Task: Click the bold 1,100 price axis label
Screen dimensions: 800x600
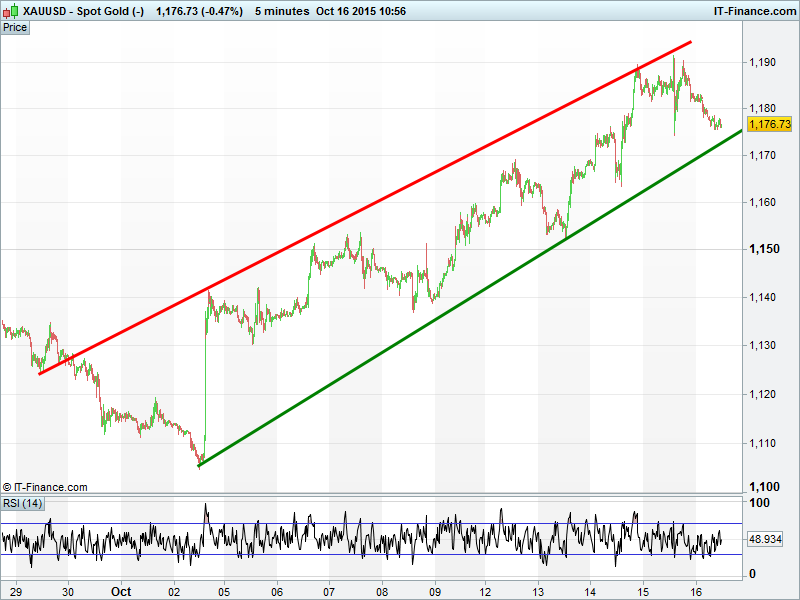Action: pyautogui.click(x=764, y=487)
